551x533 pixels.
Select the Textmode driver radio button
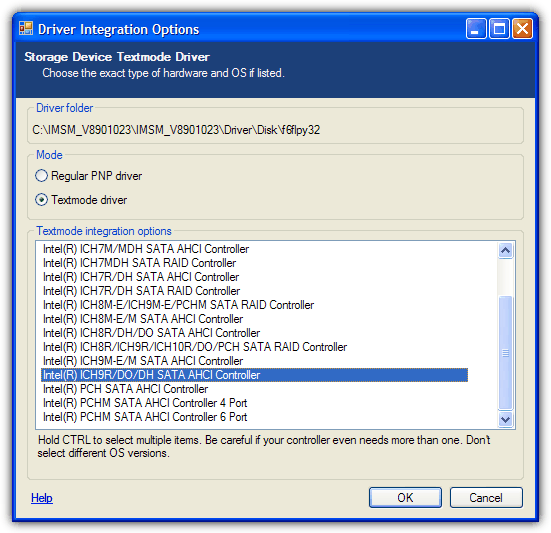[41, 200]
